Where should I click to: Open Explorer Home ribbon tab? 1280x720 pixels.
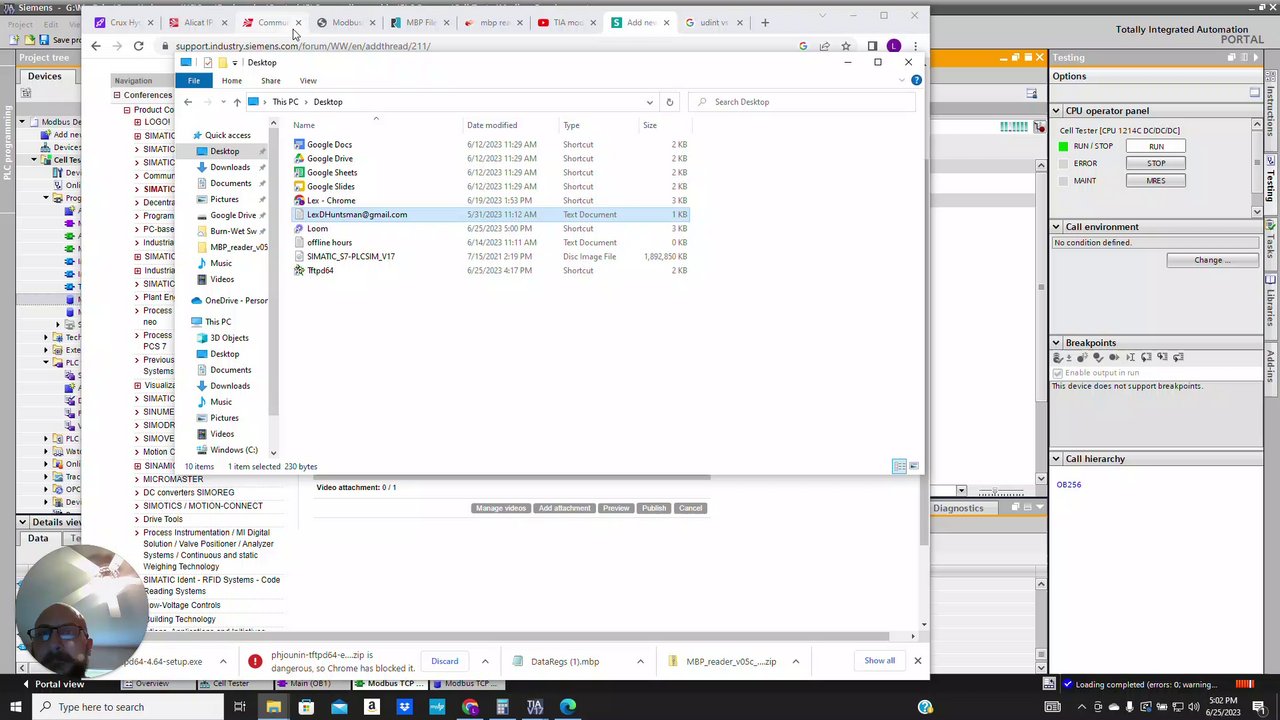[231, 81]
